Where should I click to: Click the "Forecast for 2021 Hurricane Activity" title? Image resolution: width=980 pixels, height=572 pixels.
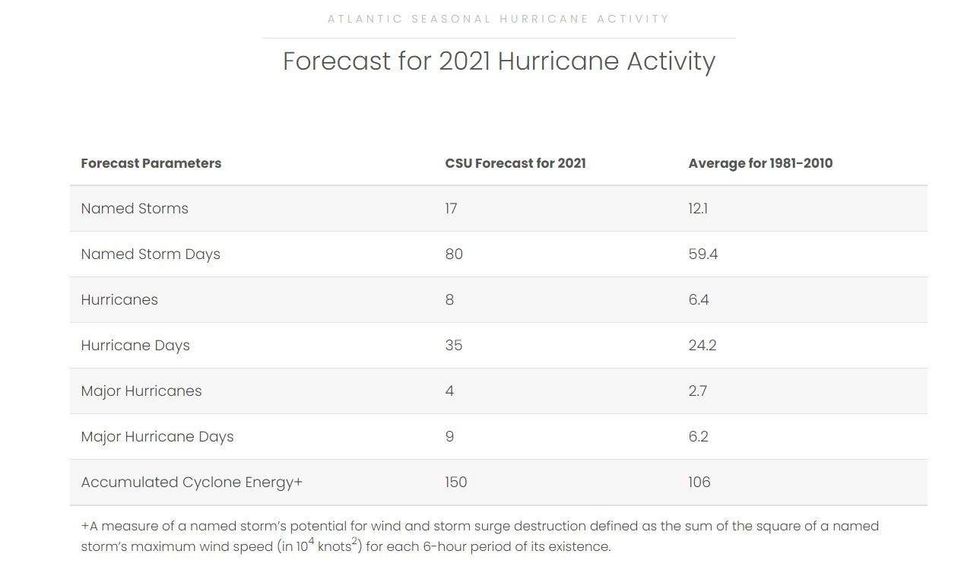499,61
